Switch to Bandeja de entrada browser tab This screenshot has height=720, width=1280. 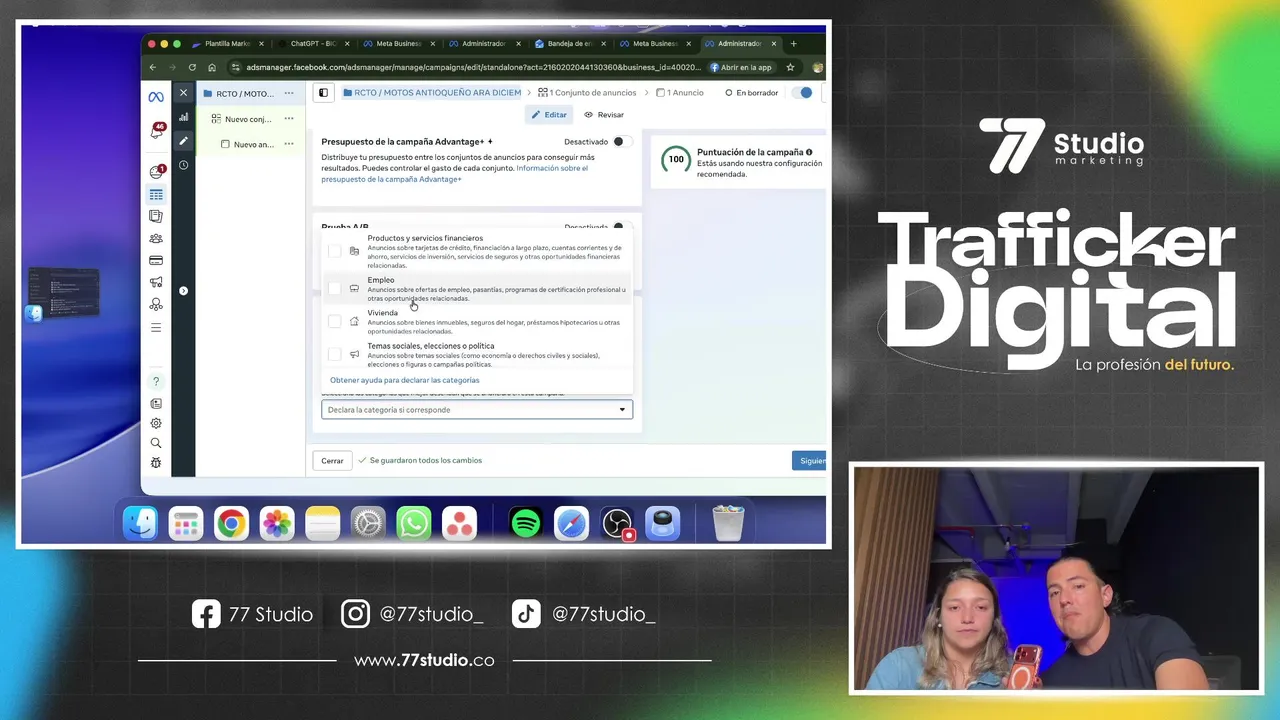(x=568, y=44)
